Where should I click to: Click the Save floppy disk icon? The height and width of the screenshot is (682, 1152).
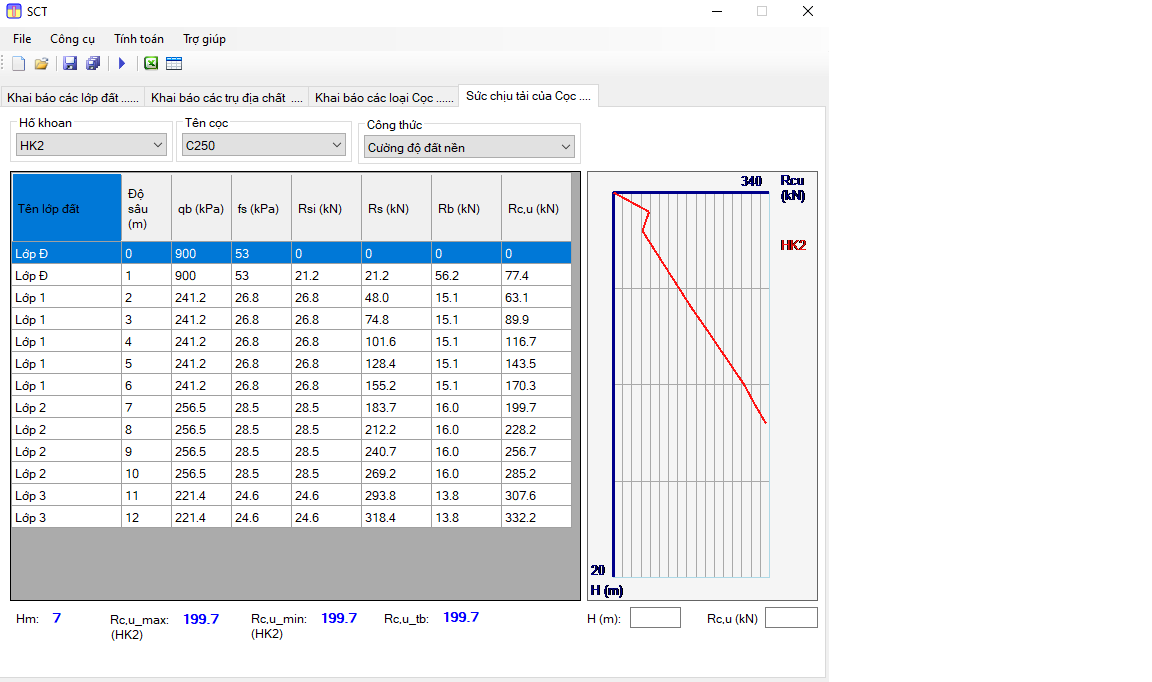point(70,64)
